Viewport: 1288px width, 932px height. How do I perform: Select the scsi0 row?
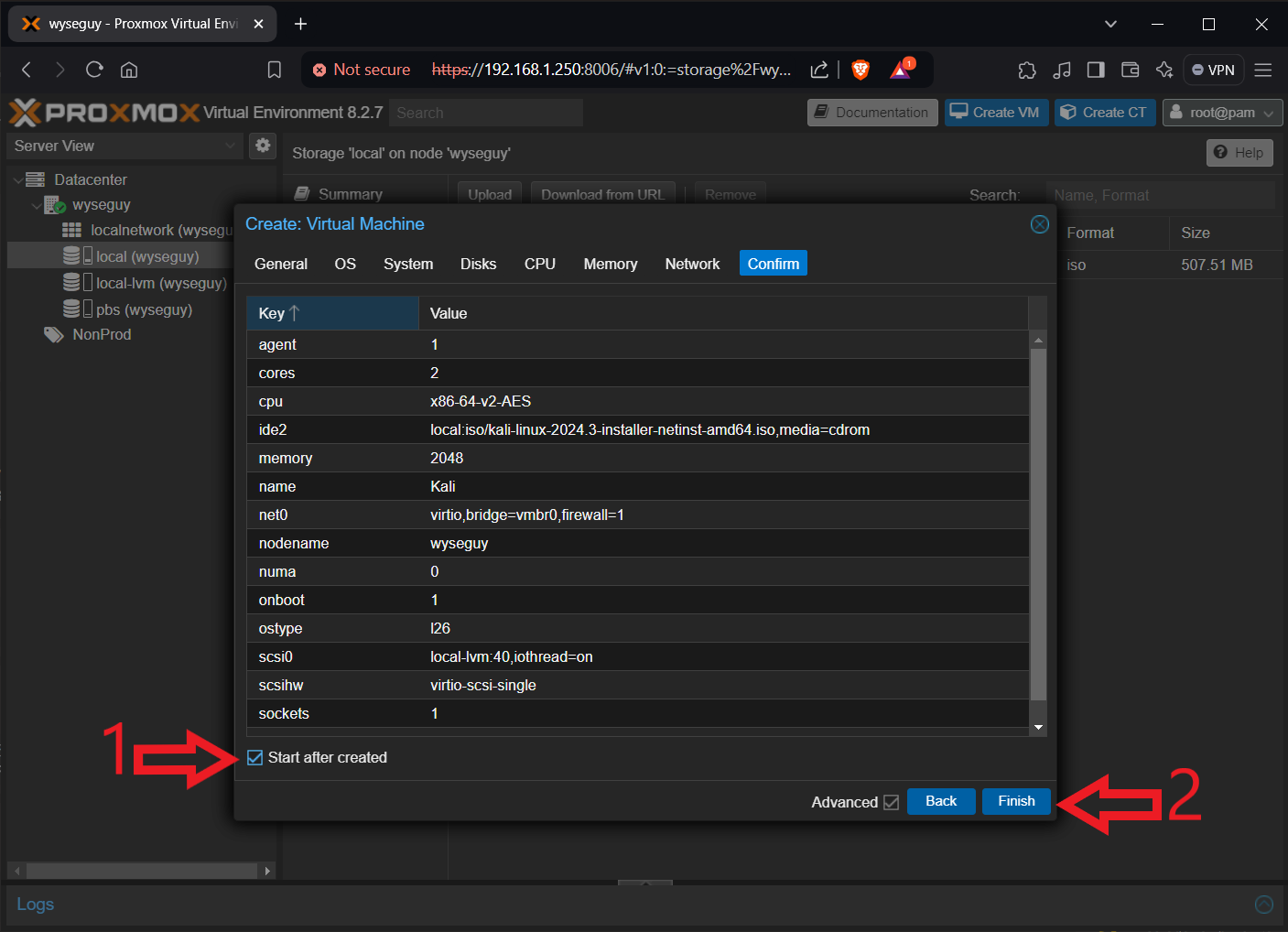click(638, 656)
